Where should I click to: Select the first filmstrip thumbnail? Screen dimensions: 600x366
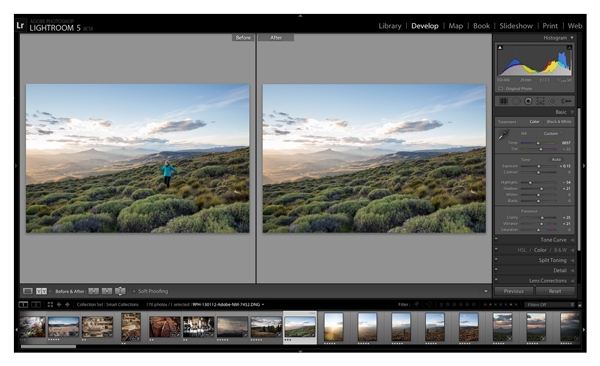click(33, 327)
